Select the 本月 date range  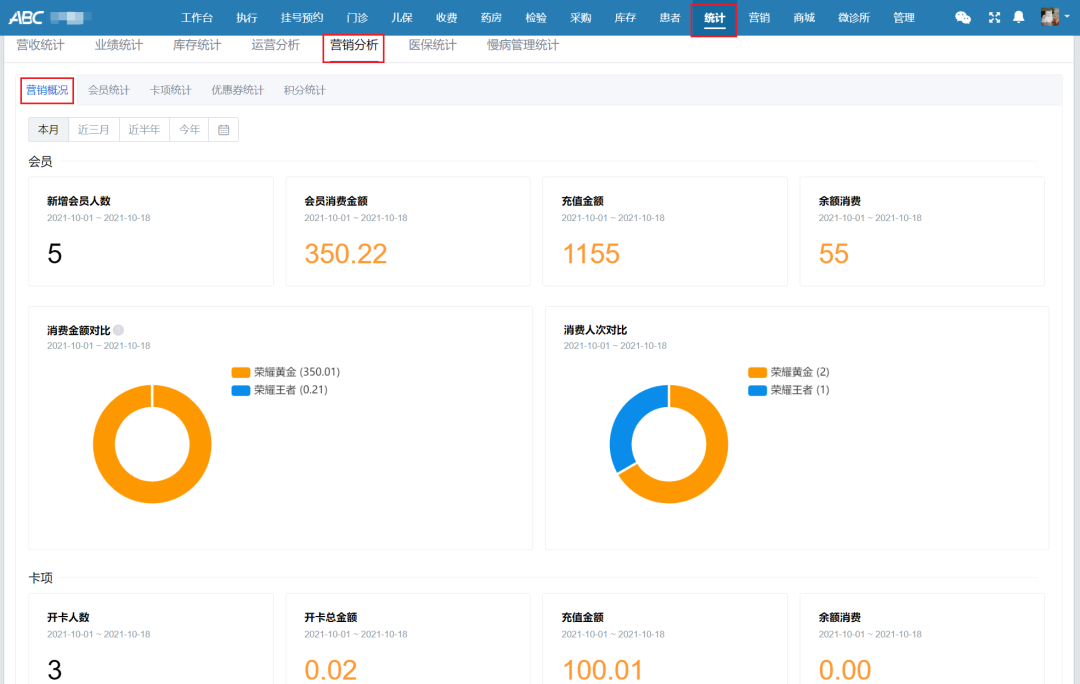coord(49,129)
